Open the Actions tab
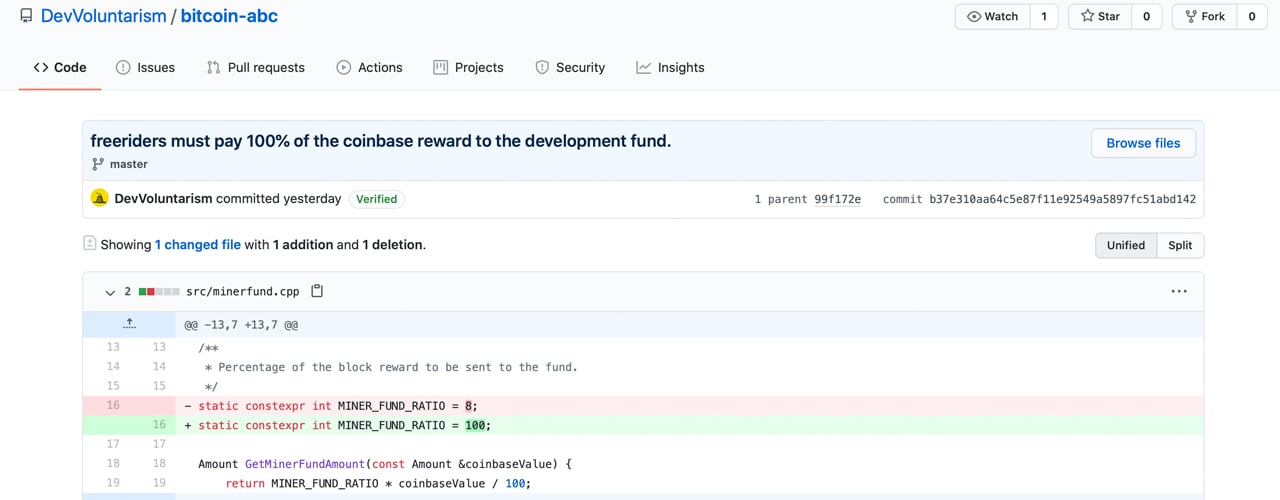Viewport: 1280px width, 500px height. coord(369,67)
